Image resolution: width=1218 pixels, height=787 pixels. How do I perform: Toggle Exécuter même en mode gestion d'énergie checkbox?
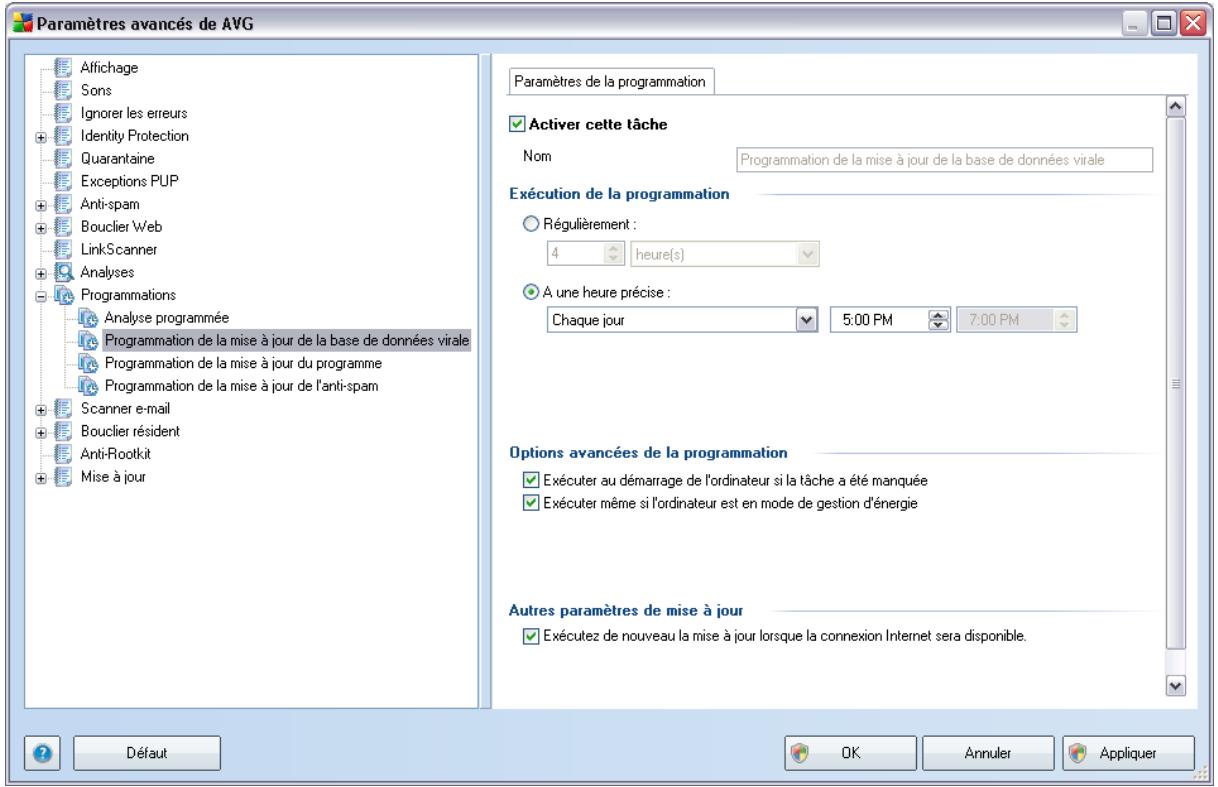click(530, 503)
